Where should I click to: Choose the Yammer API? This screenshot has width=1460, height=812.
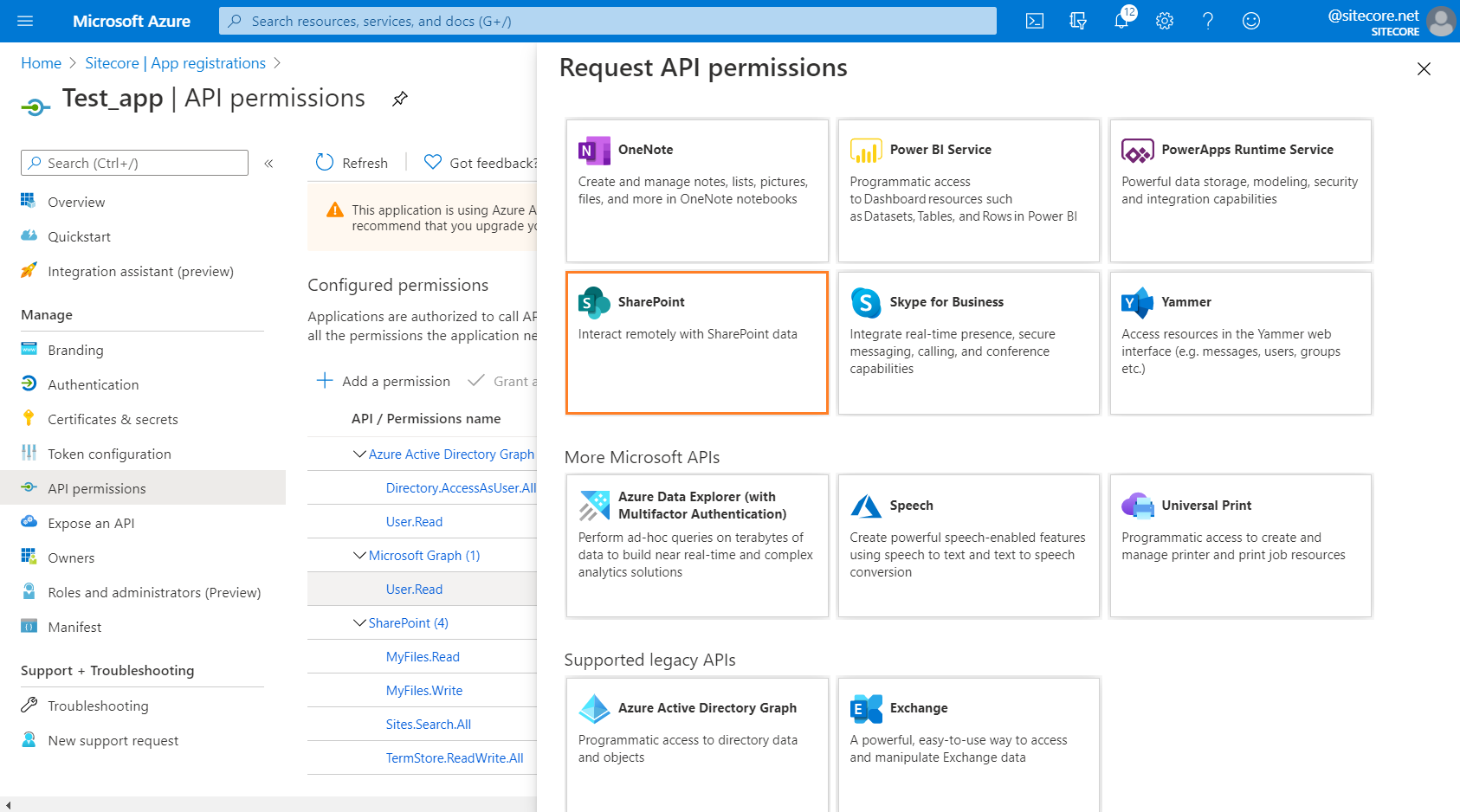pyautogui.click(x=1240, y=343)
